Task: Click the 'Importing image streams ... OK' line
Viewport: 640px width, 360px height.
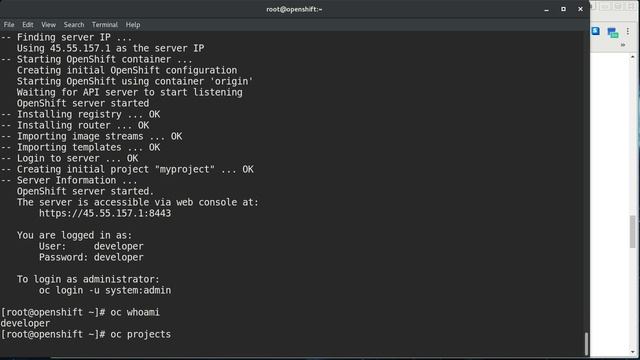Action: tap(91, 136)
